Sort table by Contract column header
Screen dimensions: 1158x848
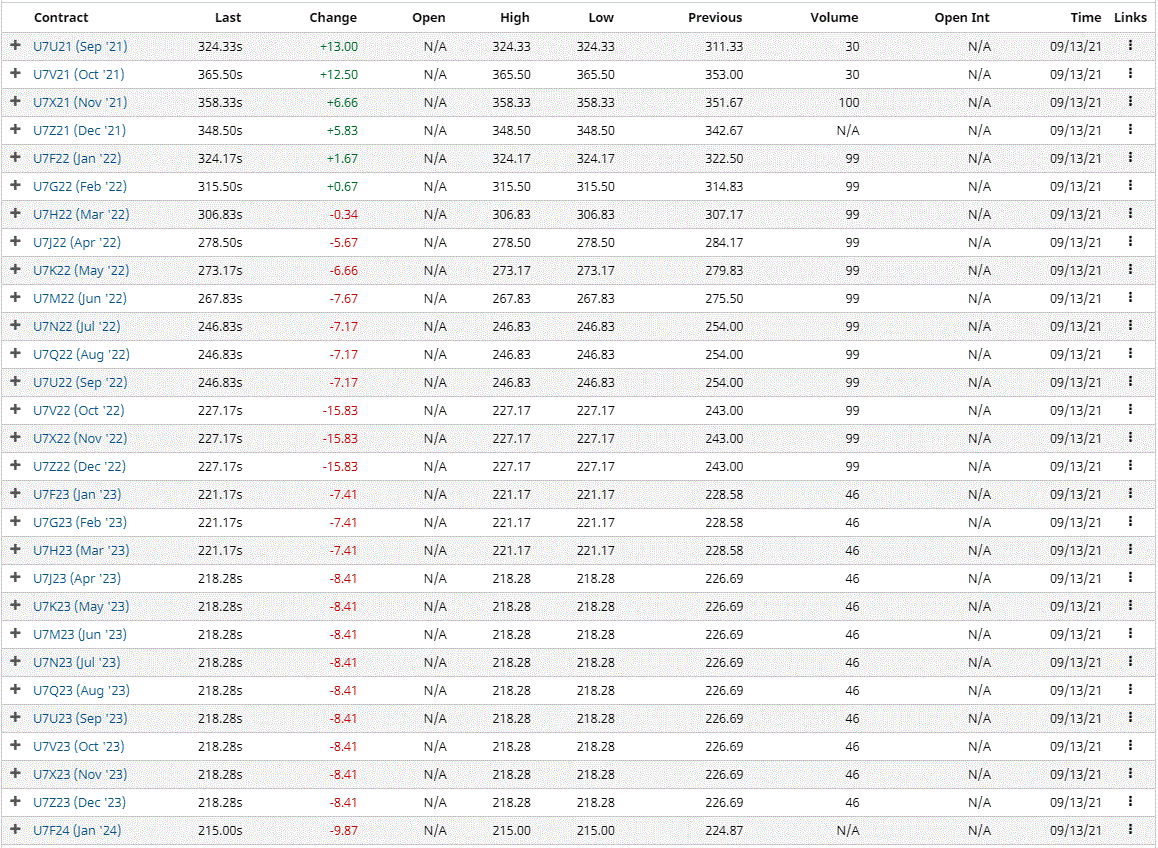(61, 17)
